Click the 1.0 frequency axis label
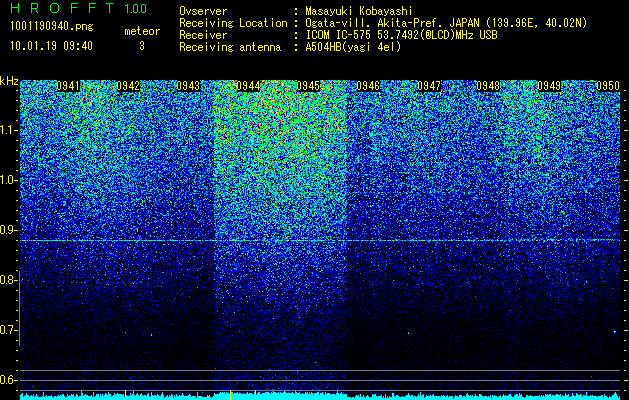 click(x=8, y=180)
